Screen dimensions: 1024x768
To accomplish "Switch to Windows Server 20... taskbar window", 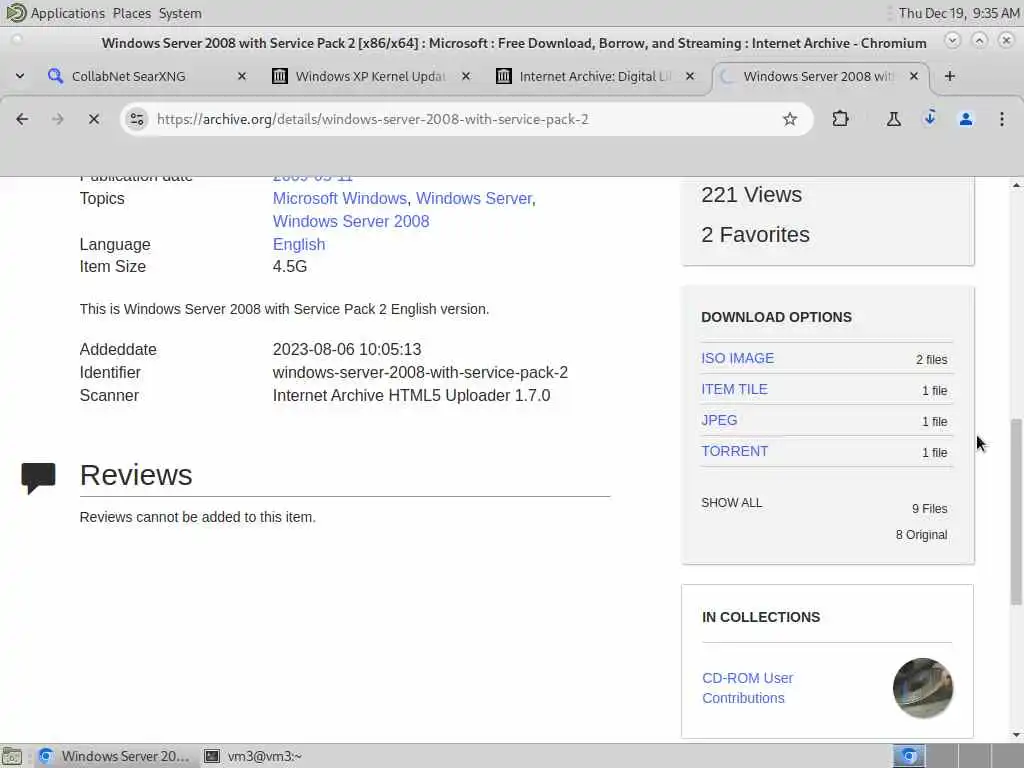I will pos(114,756).
